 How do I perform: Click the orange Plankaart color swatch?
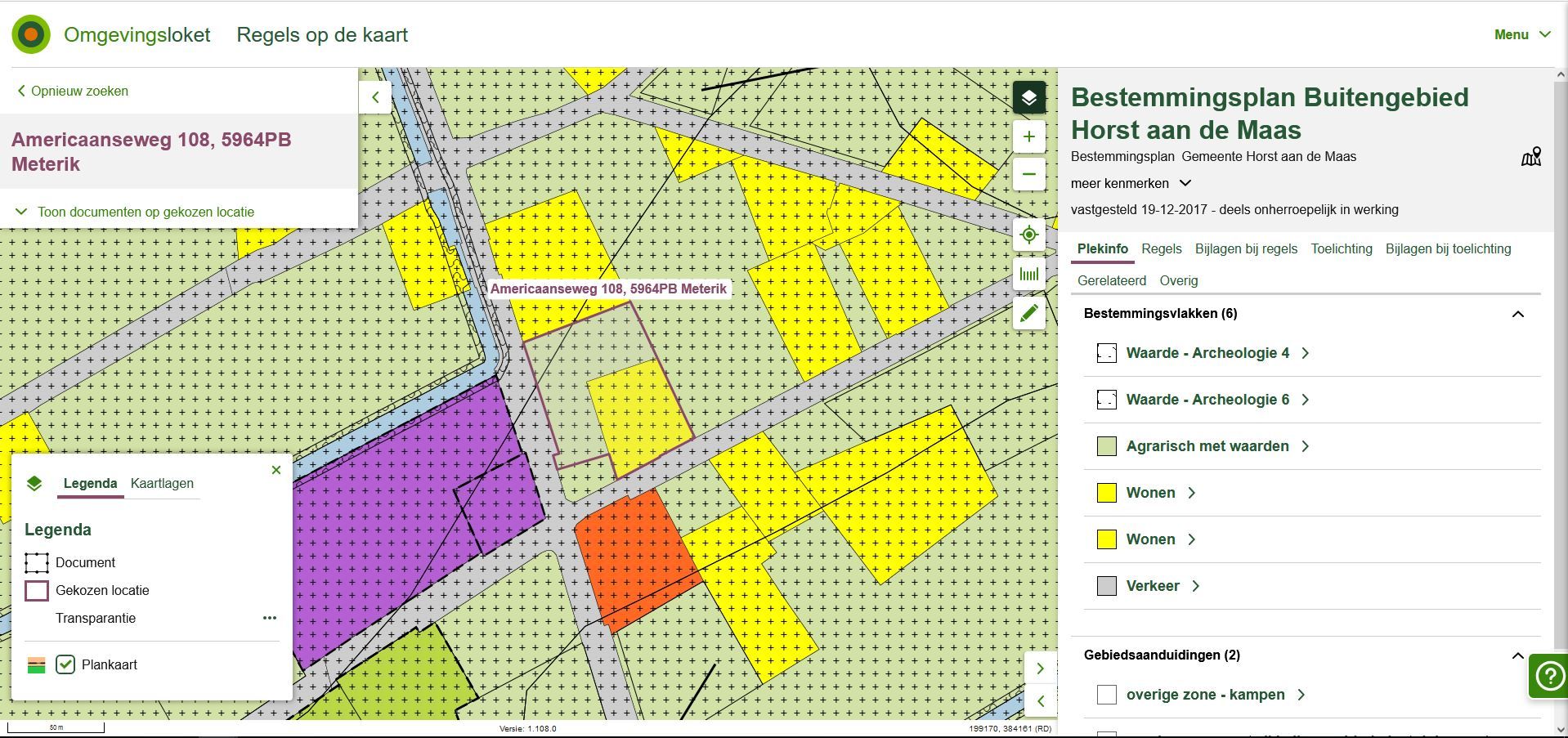[36, 665]
